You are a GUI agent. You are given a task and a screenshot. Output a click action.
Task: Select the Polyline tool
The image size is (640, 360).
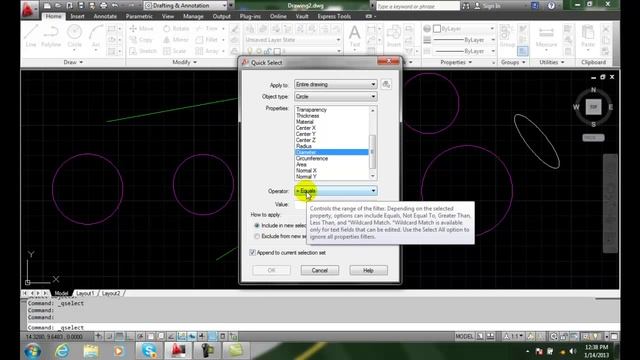[x=51, y=36]
